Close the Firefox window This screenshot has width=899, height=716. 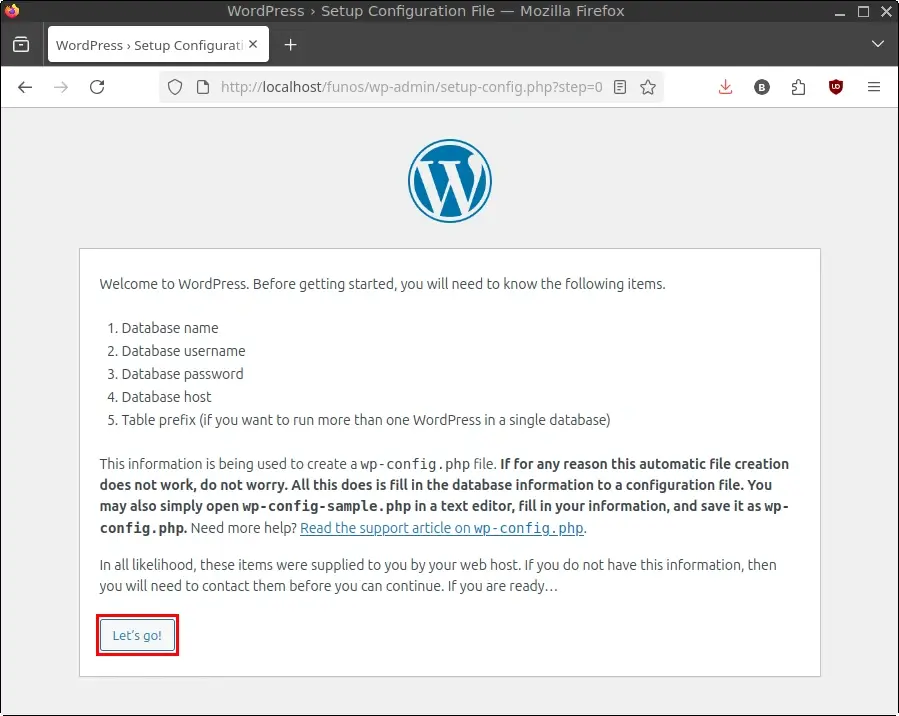pos(886,11)
